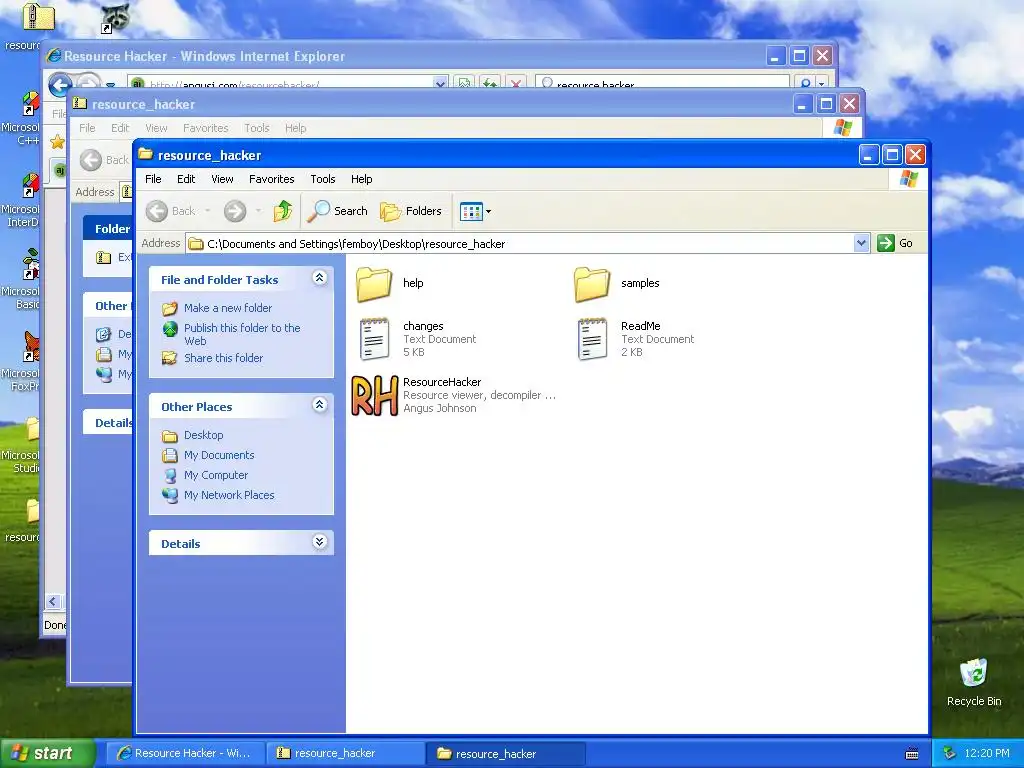The height and width of the screenshot is (768, 1024).
Task: Click Publish this folder to the Web
Action: [x=242, y=334]
